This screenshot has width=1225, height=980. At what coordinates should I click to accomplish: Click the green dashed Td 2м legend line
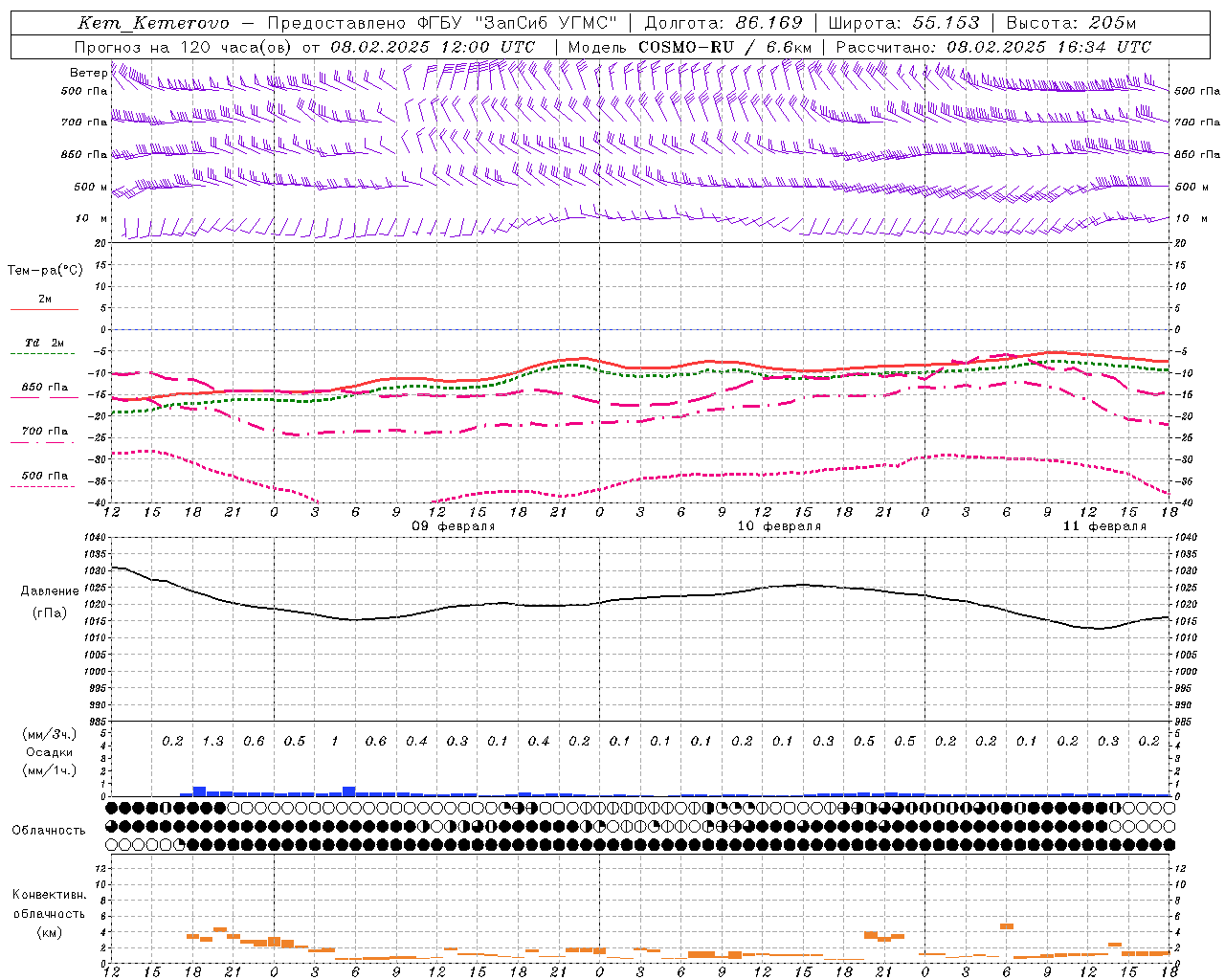(x=44, y=354)
